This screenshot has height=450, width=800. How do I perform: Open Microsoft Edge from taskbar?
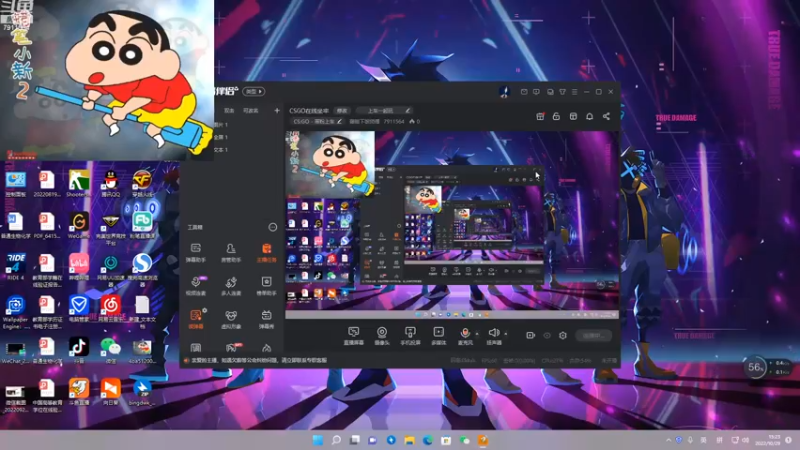[428, 440]
